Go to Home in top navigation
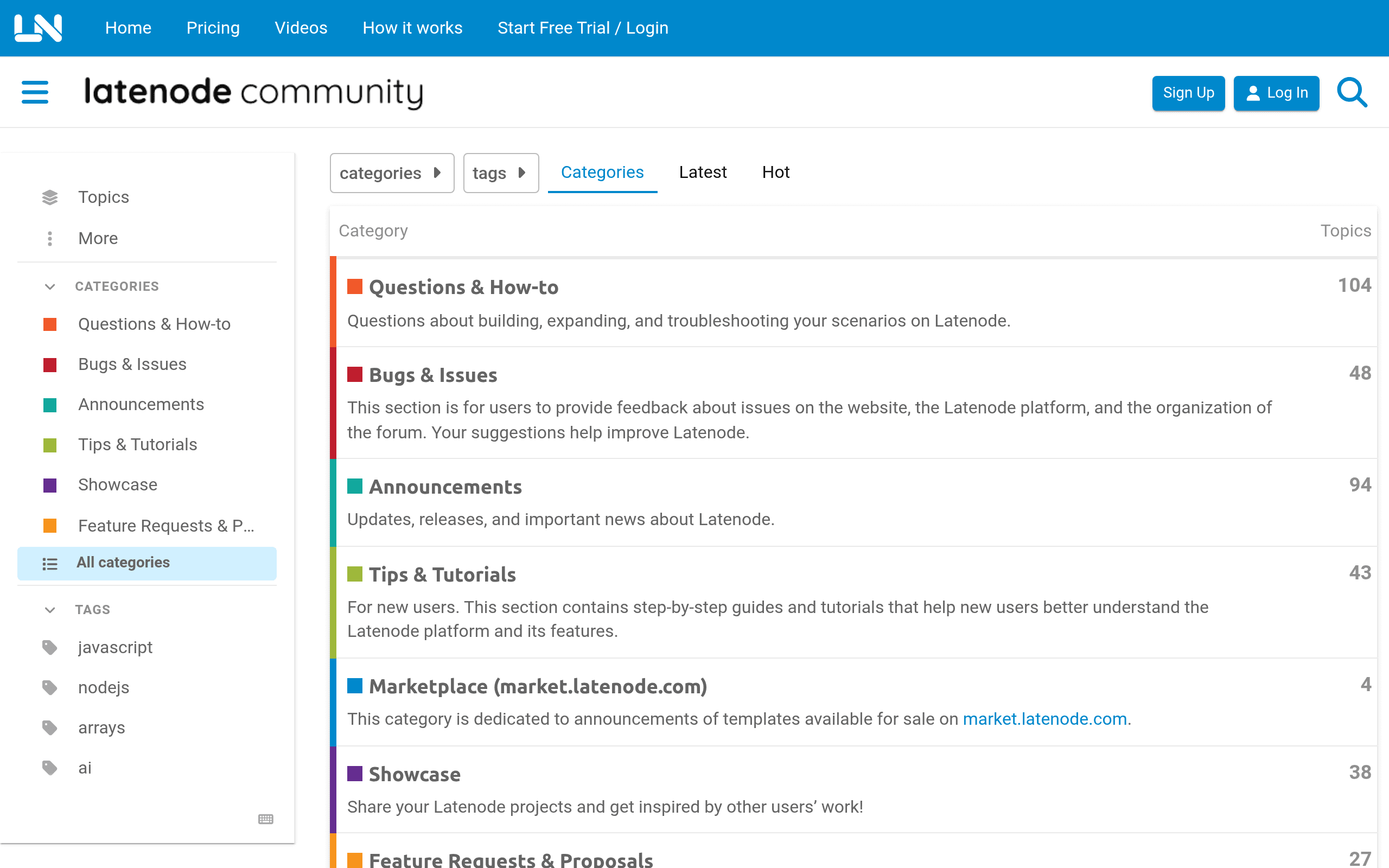Image resolution: width=1389 pixels, height=868 pixels. [x=128, y=28]
